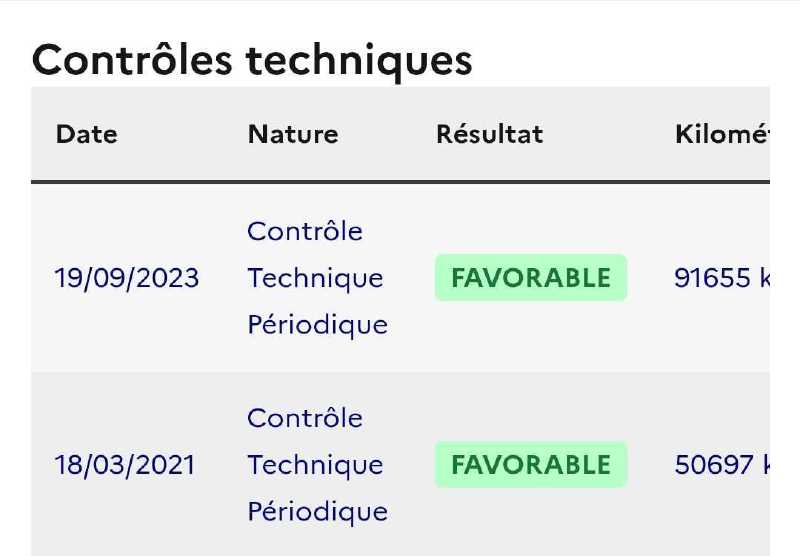Screen dimensions: 800x556
Task: Click the word "techniques" in the page heading
Action: click(x=359, y=62)
